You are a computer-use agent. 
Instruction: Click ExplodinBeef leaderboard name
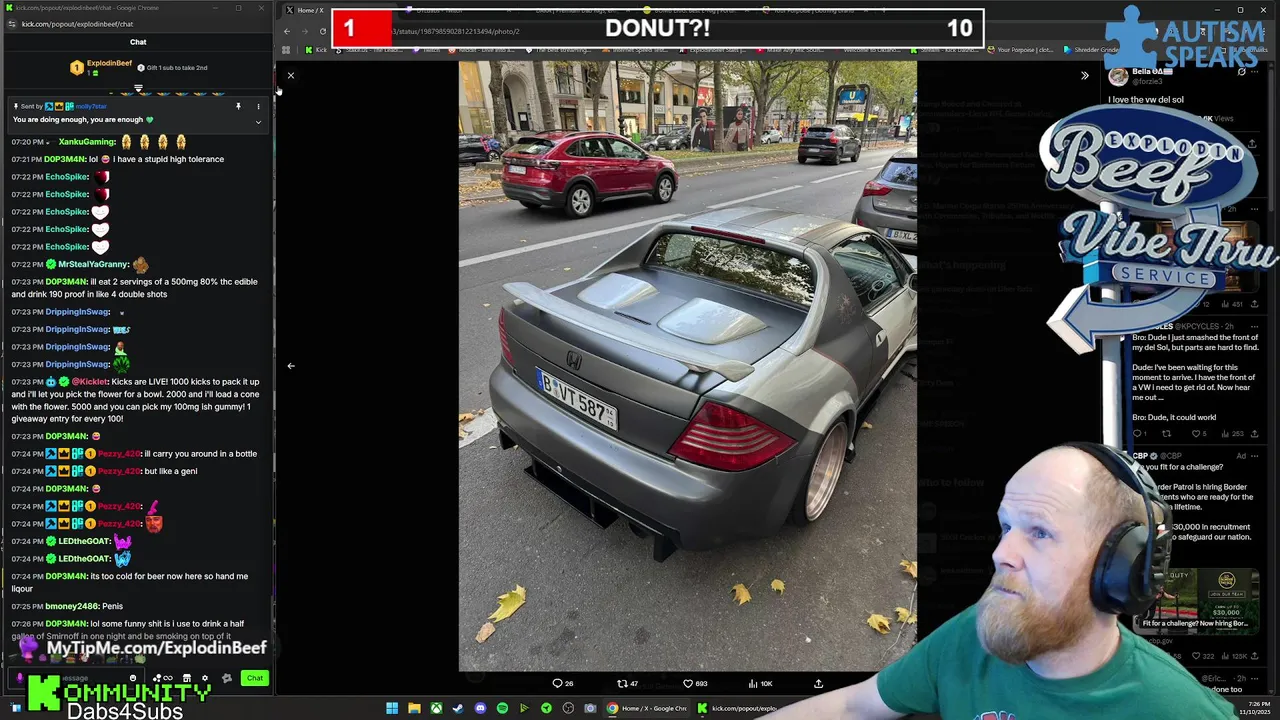(109, 63)
